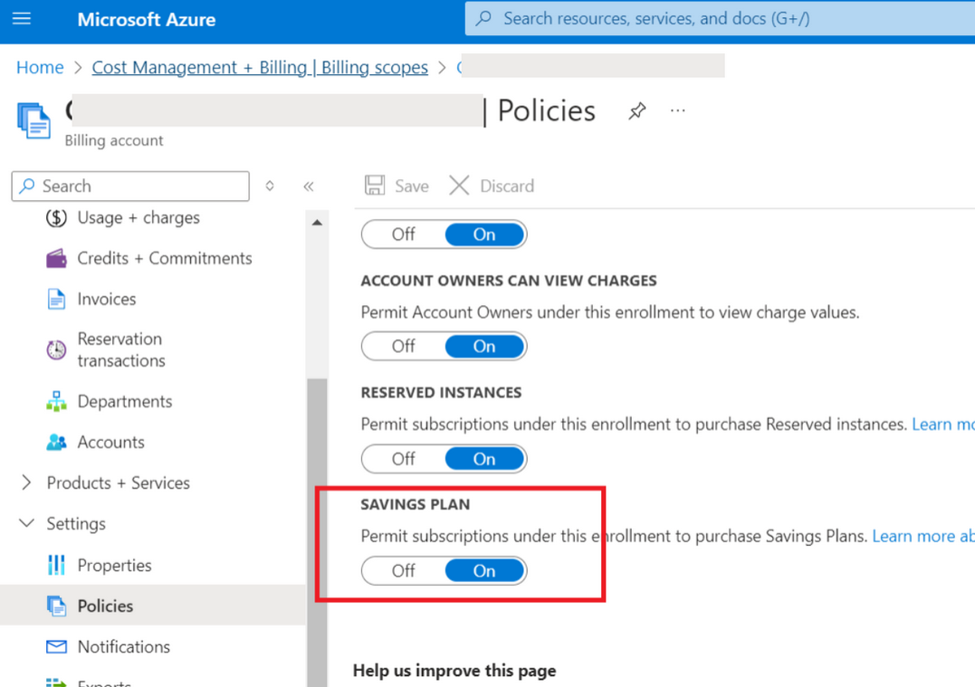Open the more options ellipsis next to Policies
Viewport: 975px width, 687px height.
678,111
